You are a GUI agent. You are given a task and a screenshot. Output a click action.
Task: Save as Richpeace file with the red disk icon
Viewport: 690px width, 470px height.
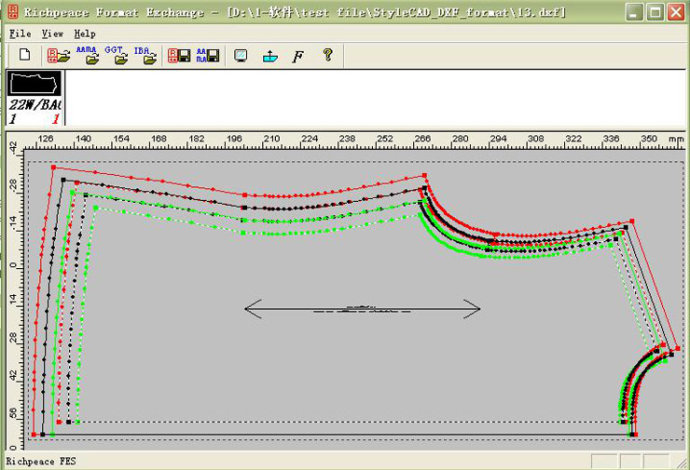coord(179,56)
